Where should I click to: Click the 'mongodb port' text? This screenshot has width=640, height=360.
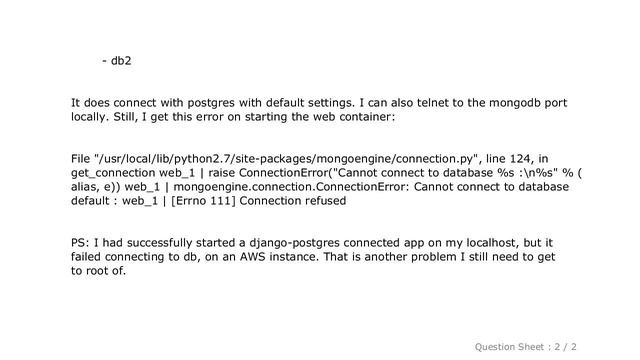[x=528, y=103]
